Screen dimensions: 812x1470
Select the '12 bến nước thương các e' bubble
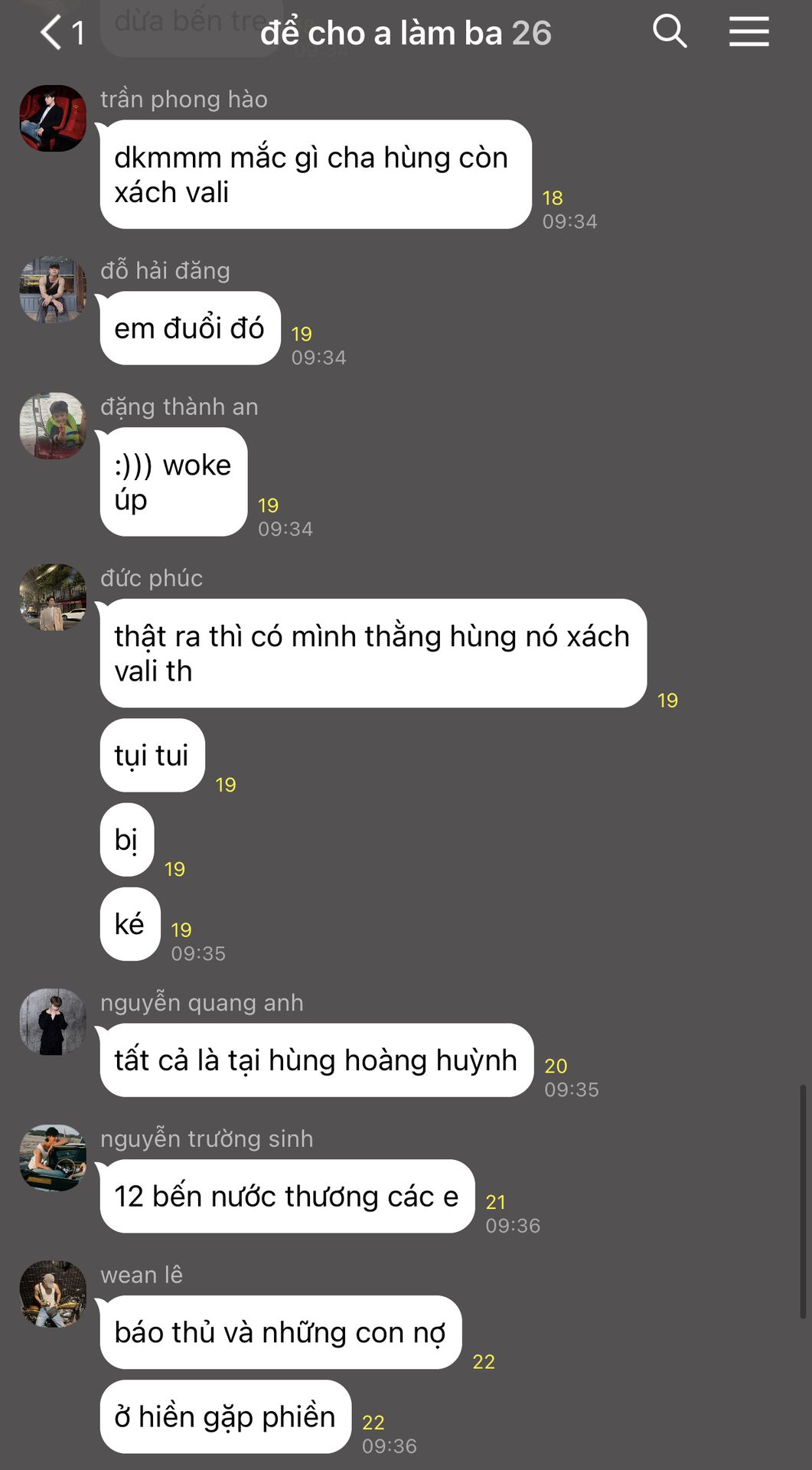pyautogui.click(x=287, y=1197)
